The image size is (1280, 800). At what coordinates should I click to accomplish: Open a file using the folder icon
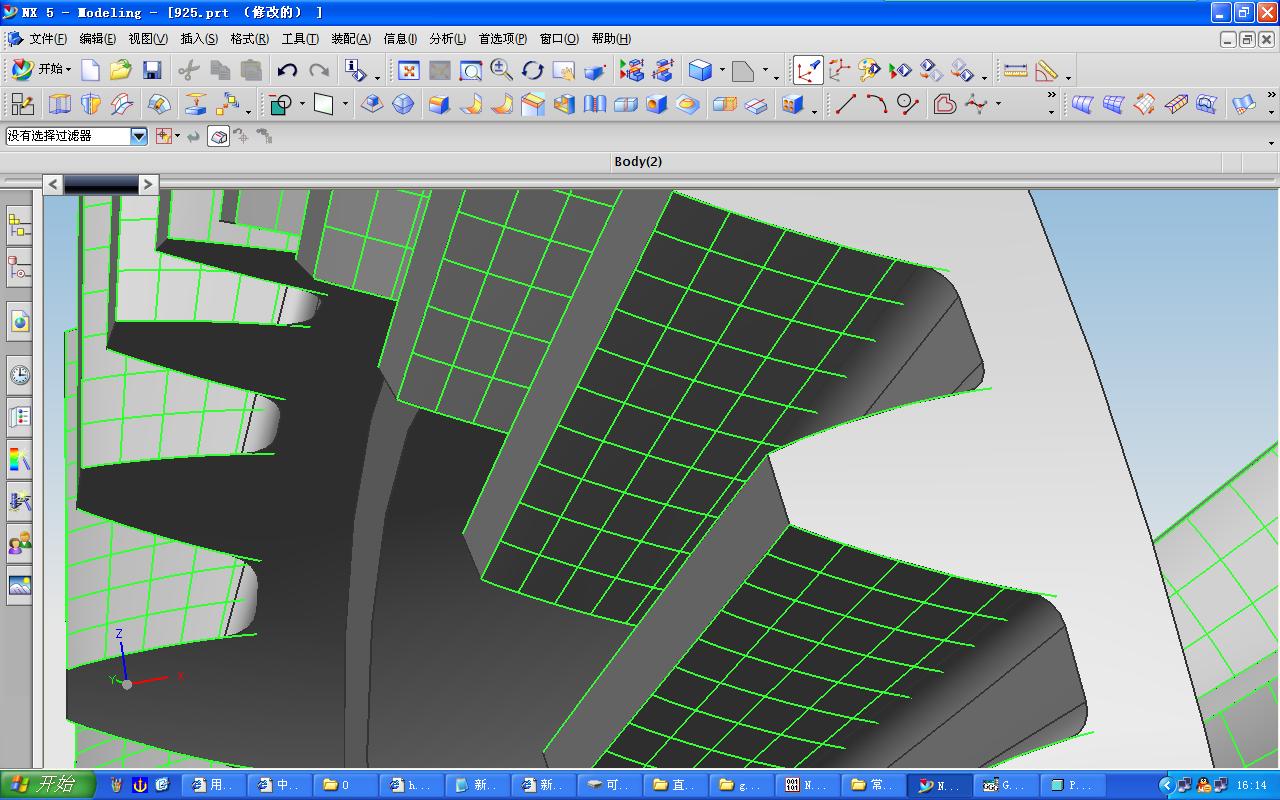point(121,70)
